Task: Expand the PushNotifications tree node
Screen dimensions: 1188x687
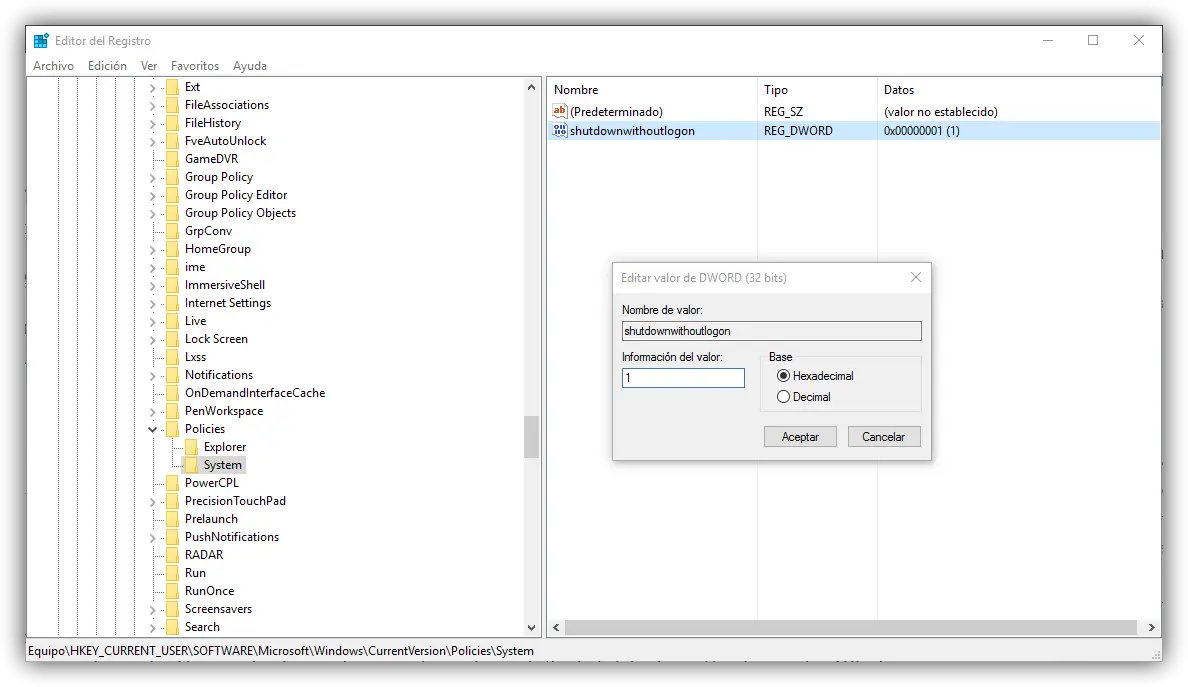Action: 152,538
